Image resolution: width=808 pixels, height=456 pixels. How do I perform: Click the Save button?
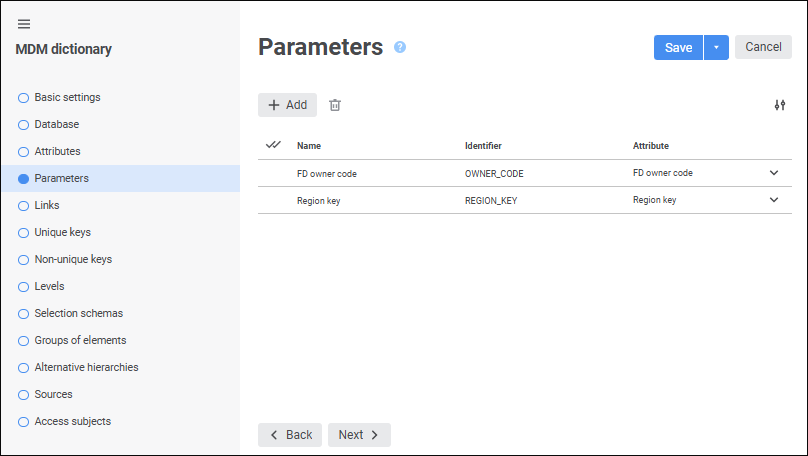click(678, 48)
